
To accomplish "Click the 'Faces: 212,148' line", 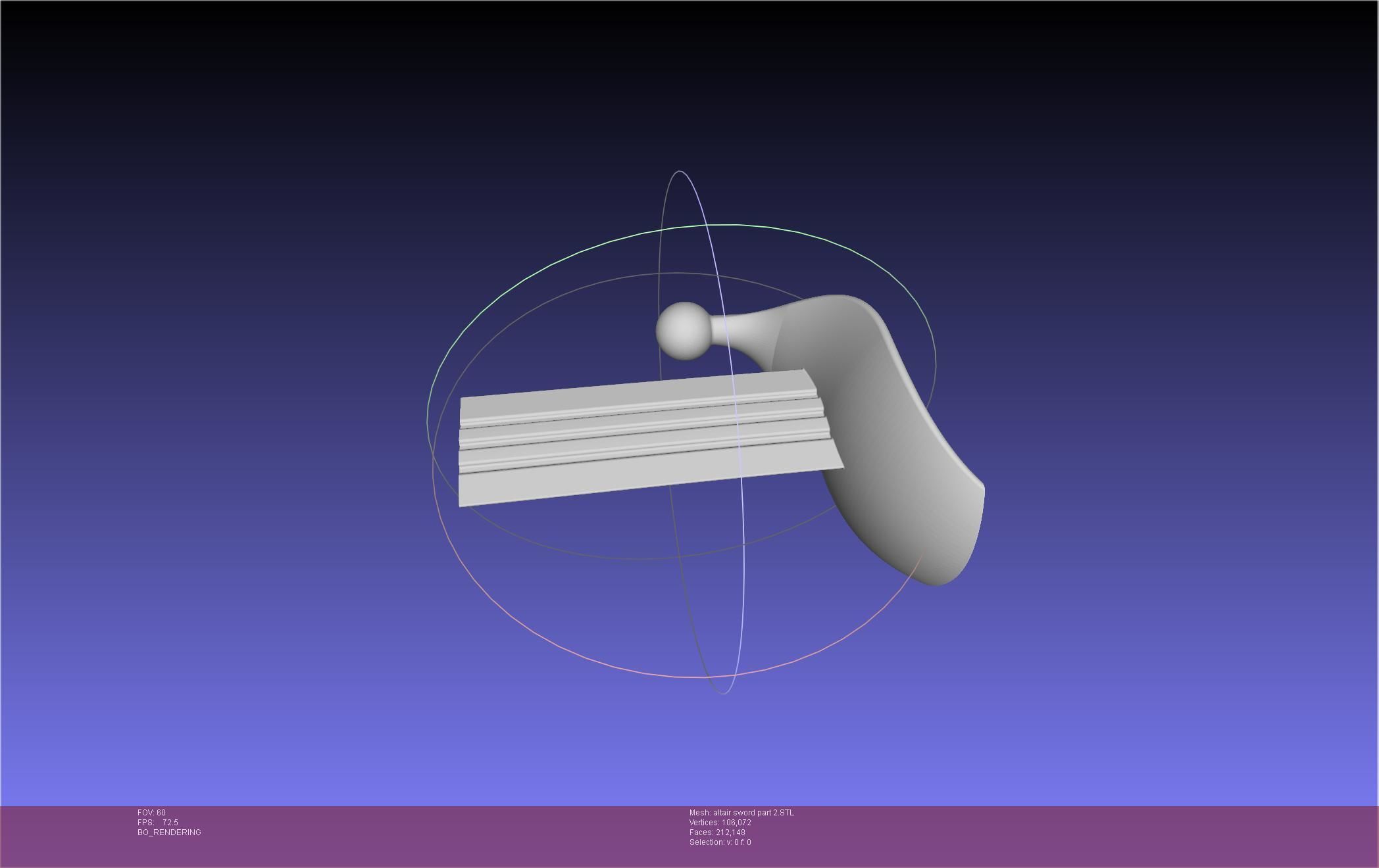I will (717, 832).
